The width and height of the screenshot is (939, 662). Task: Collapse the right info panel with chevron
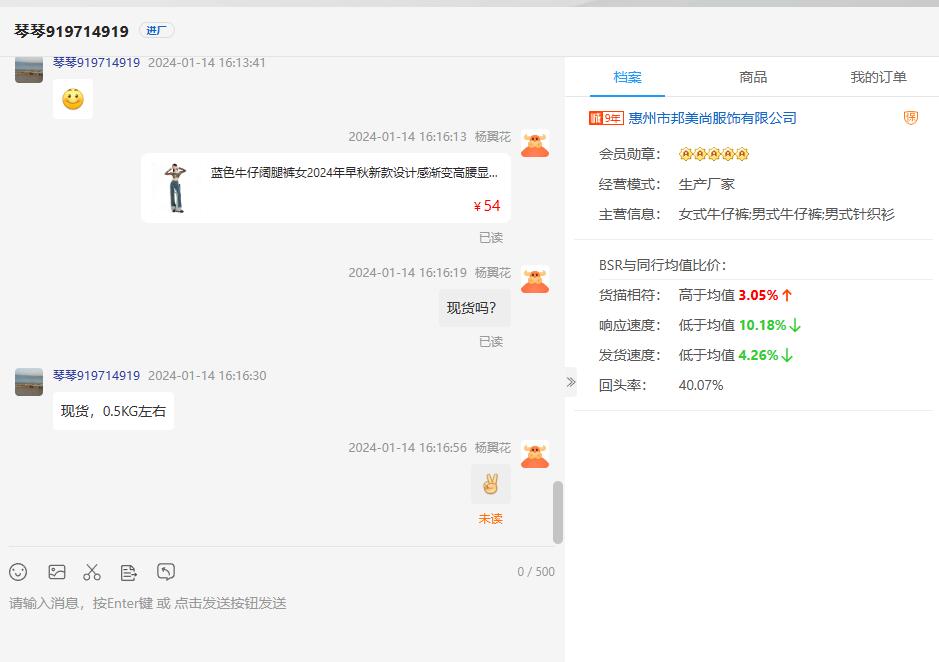pyautogui.click(x=571, y=382)
